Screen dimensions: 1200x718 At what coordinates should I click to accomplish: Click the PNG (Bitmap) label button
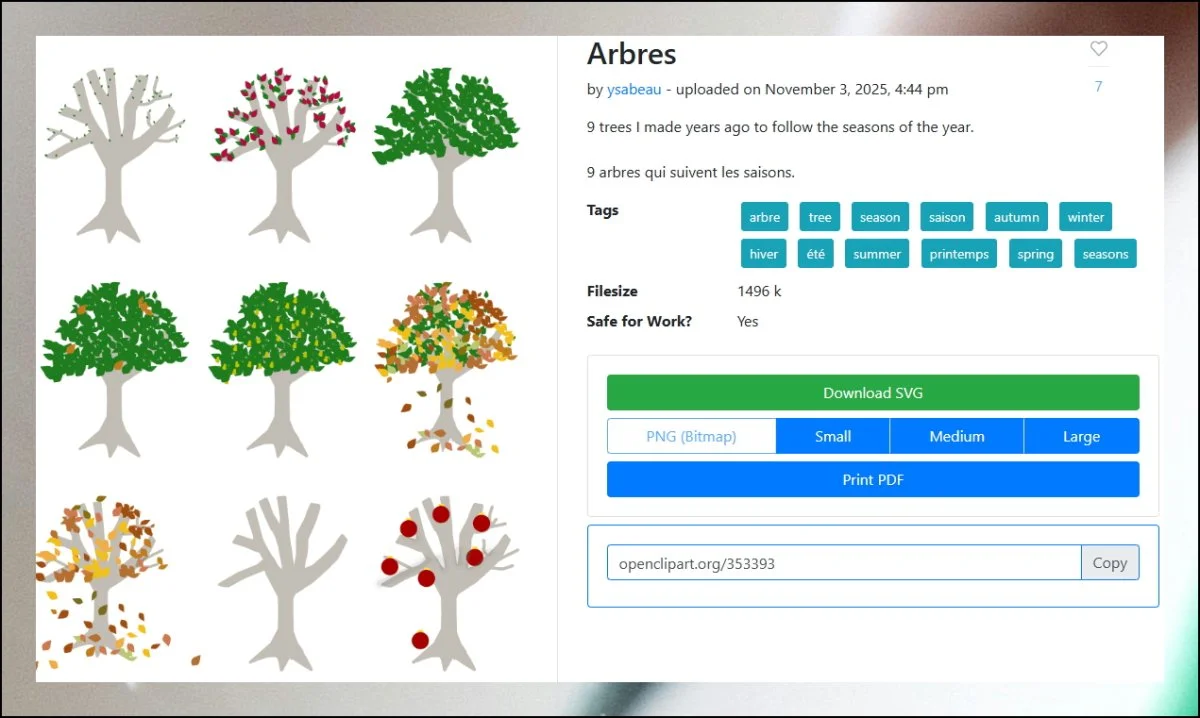691,437
